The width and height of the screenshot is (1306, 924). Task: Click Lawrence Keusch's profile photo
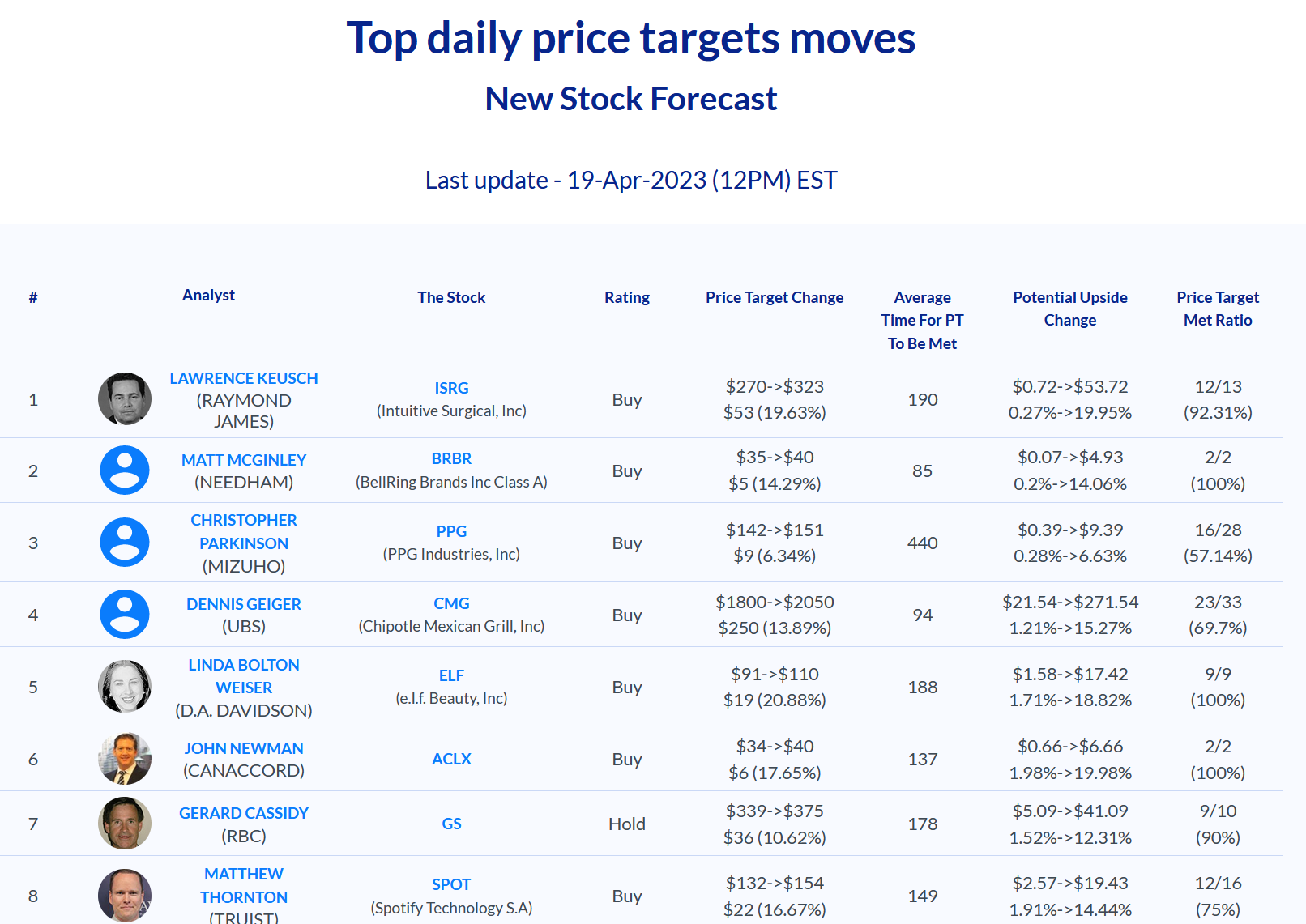click(125, 399)
